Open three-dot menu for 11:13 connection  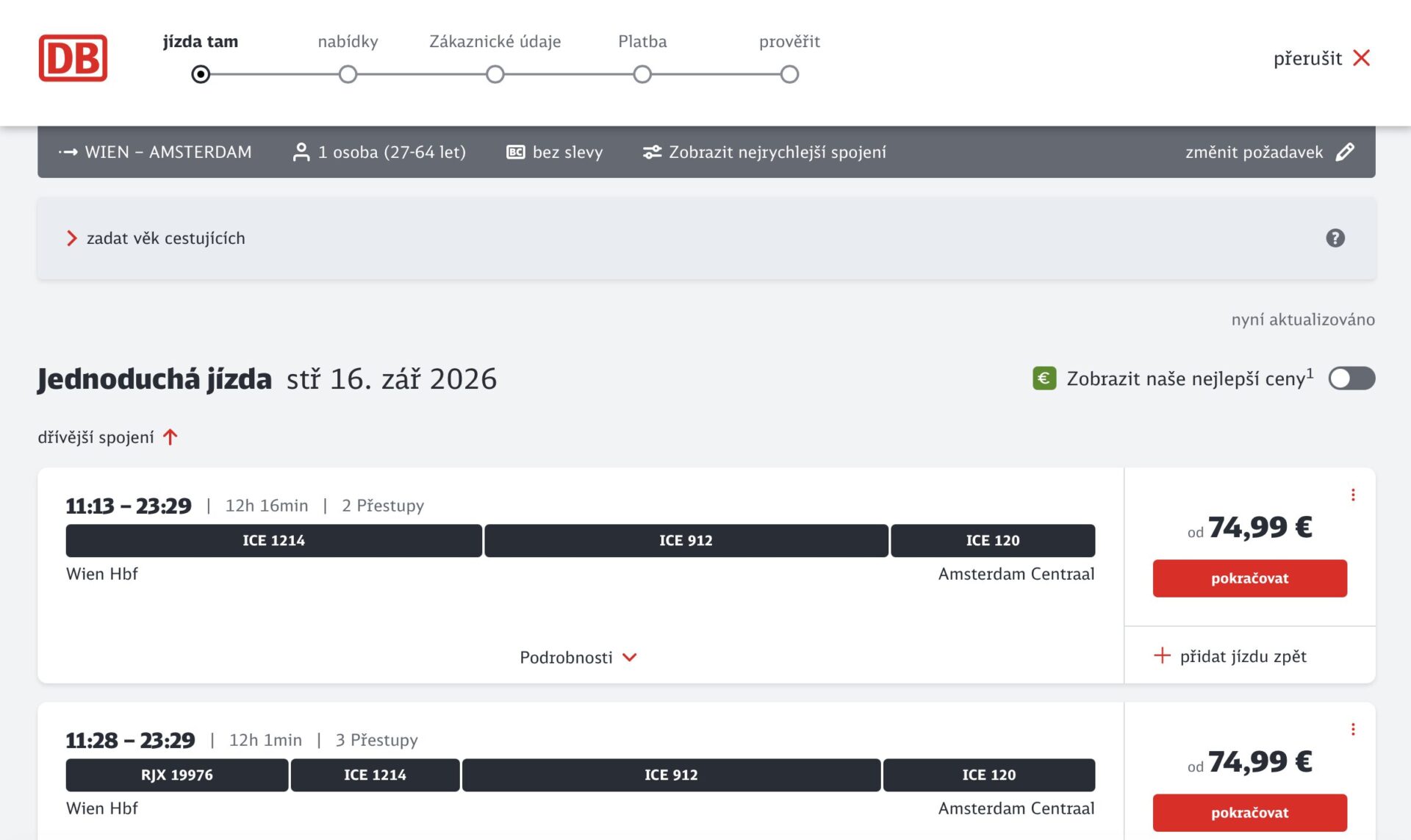point(1353,495)
